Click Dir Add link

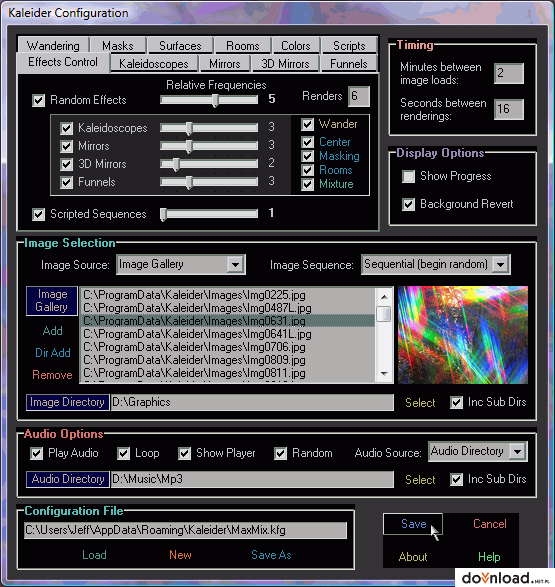tap(53, 353)
